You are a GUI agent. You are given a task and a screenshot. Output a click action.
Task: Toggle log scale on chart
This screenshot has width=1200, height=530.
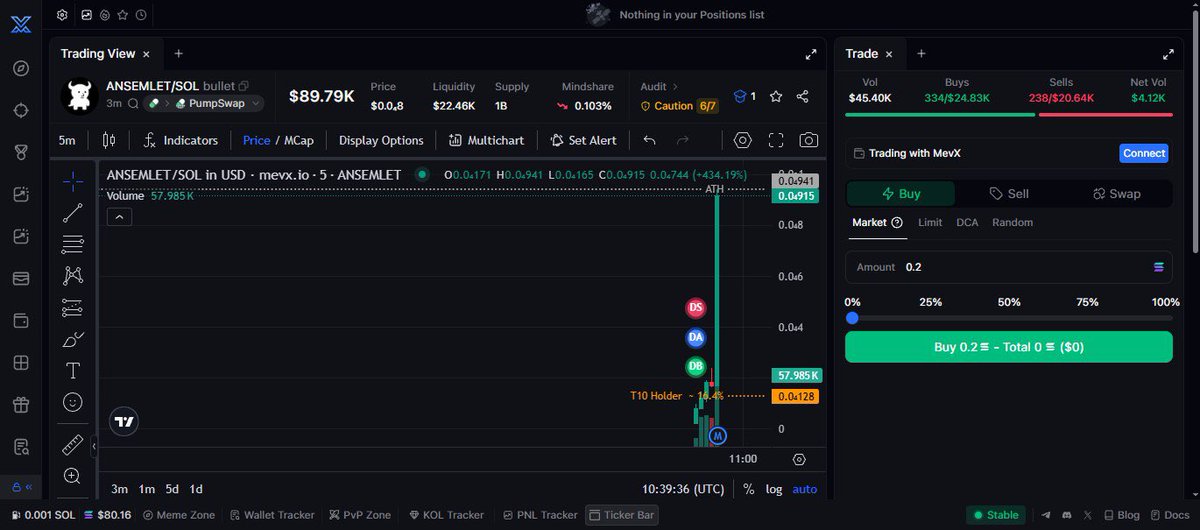pyautogui.click(x=774, y=489)
